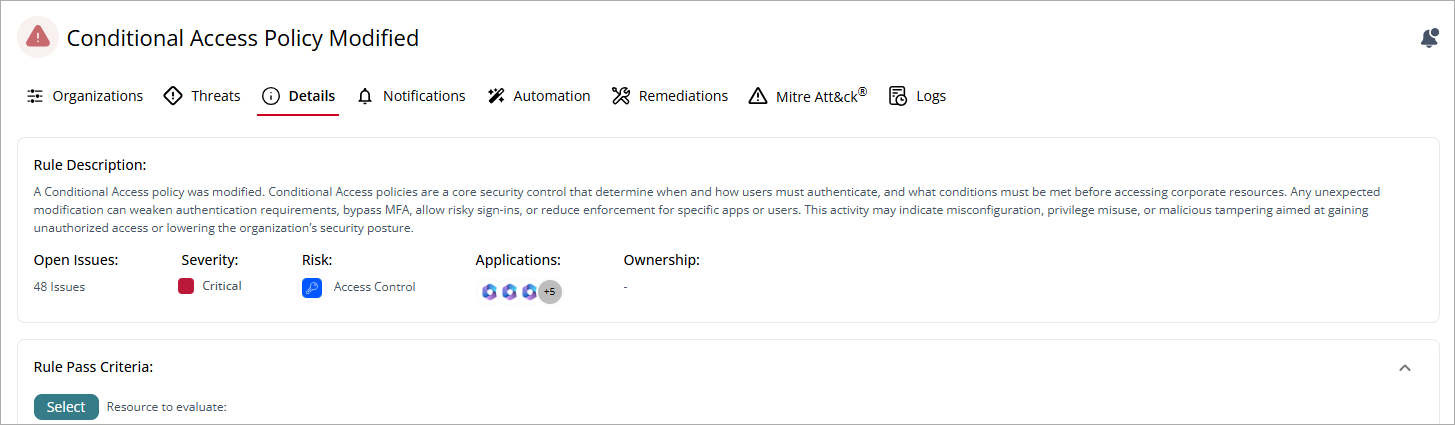Viewport: 1455px width, 425px height.
Task: Click the Logs document icon
Action: pyautogui.click(x=898, y=96)
